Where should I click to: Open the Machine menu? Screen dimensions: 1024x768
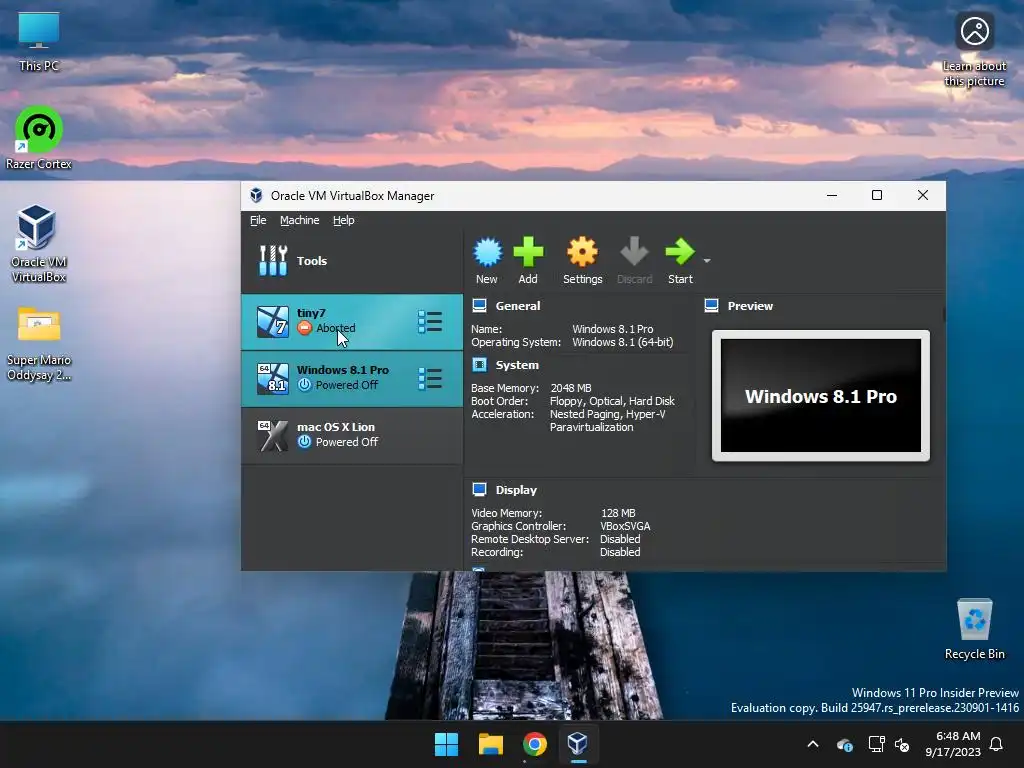coord(300,220)
